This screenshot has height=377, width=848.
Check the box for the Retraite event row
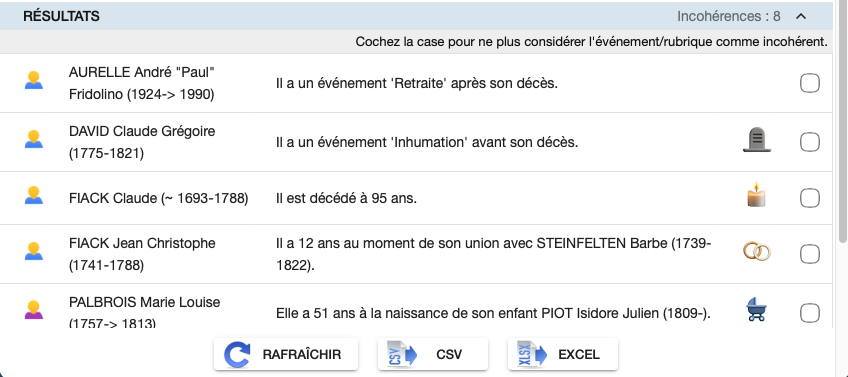pos(810,83)
